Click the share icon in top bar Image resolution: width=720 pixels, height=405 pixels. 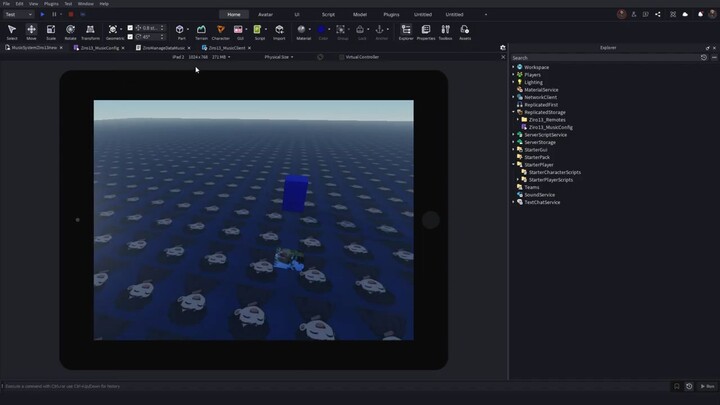click(658, 14)
